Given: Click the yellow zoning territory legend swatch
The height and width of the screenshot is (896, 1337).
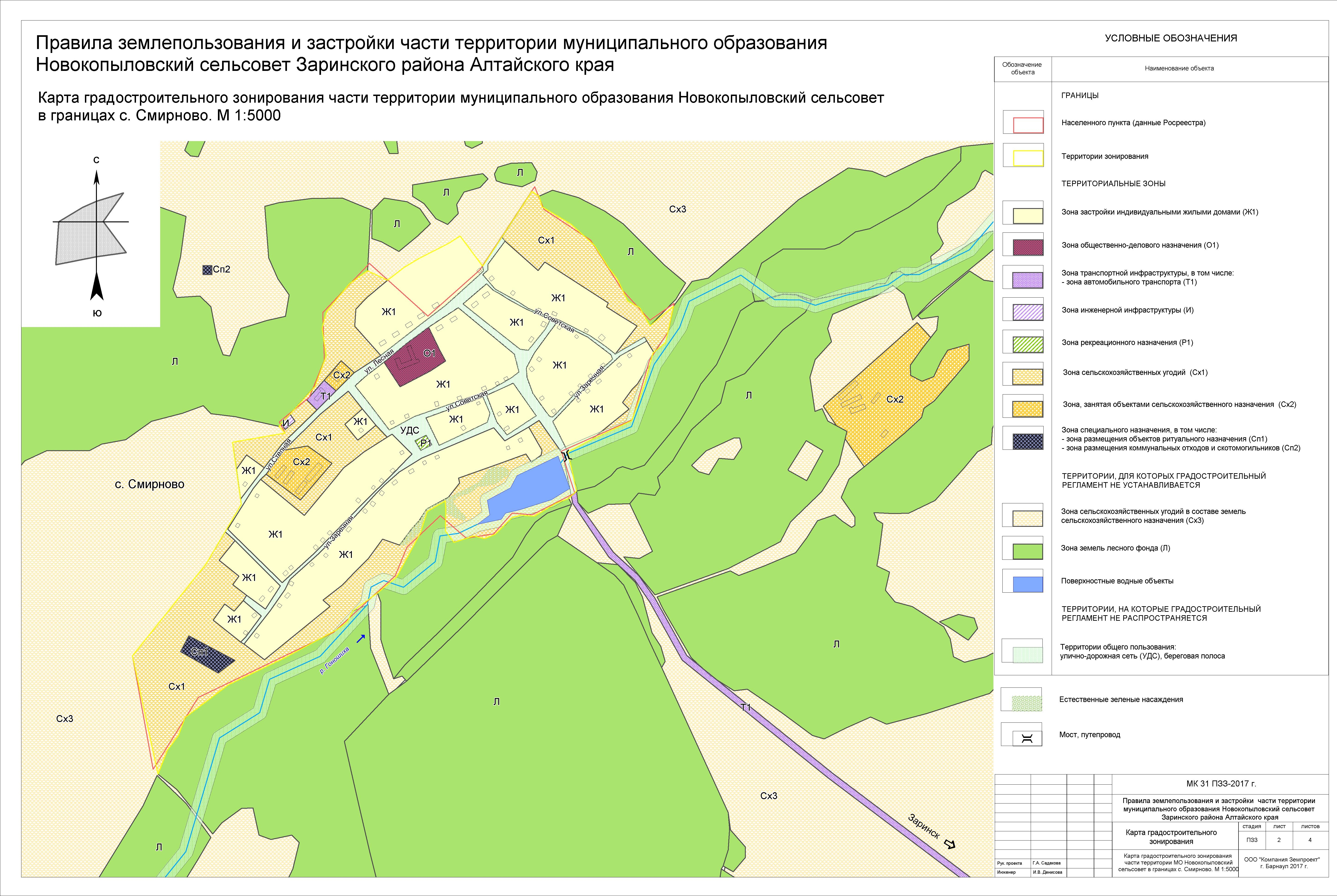Looking at the screenshot, I should point(1028,158).
